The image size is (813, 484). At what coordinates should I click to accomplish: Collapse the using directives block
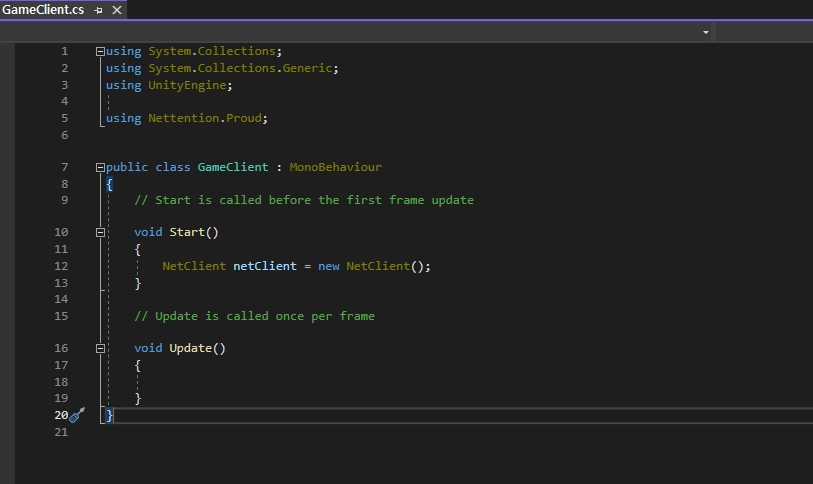point(99,51)
